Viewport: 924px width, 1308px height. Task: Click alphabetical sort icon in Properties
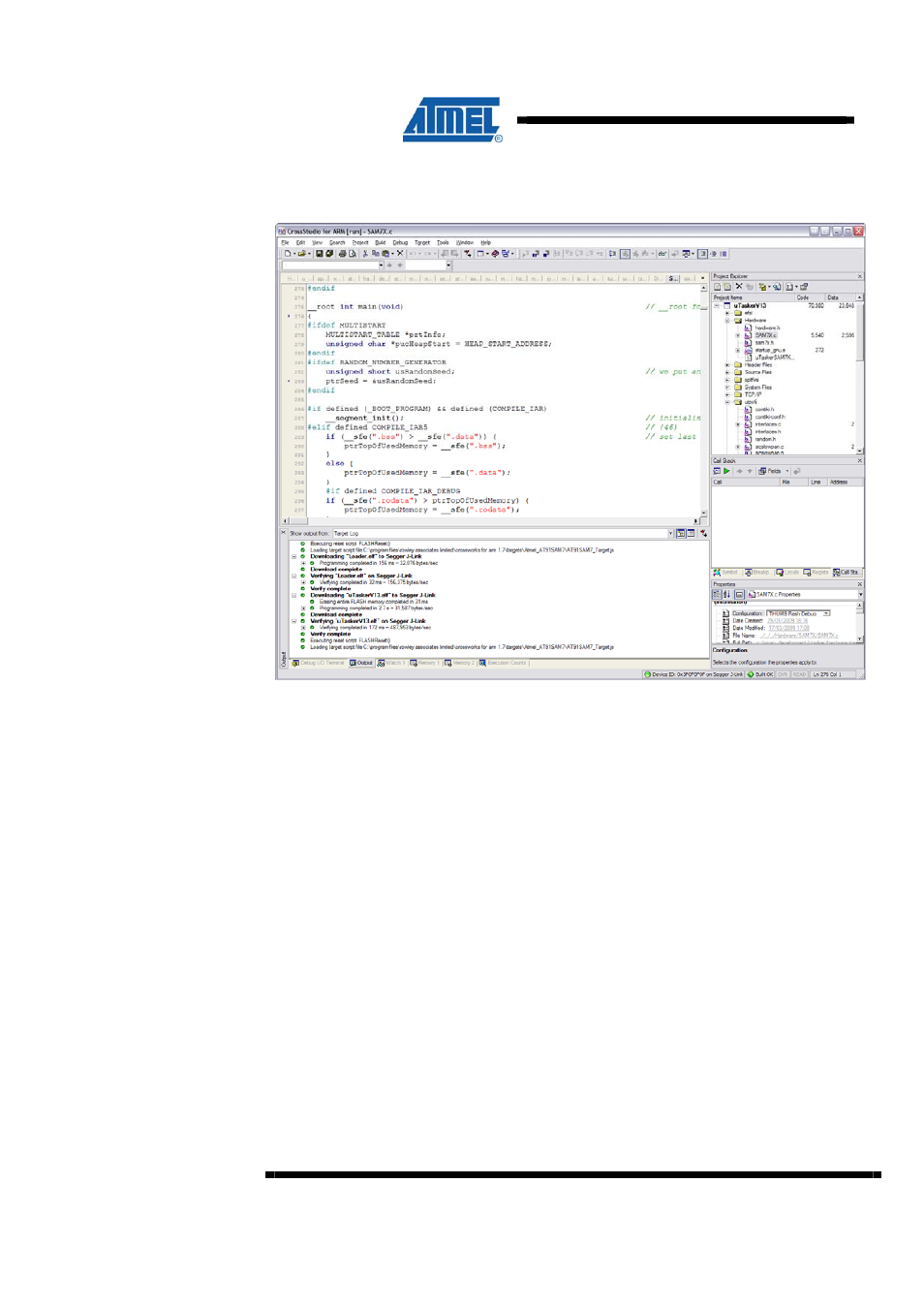coord(727,595)
